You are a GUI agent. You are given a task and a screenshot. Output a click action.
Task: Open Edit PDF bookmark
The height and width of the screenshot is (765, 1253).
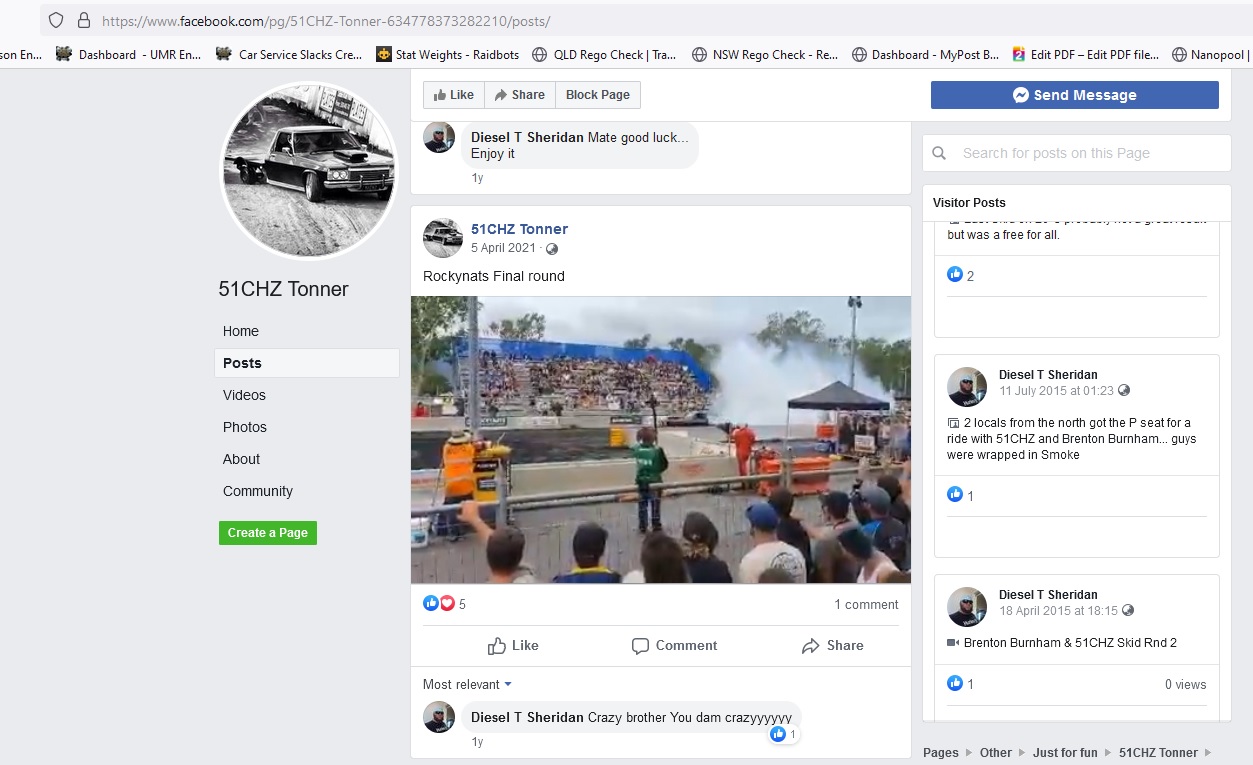1085,55
